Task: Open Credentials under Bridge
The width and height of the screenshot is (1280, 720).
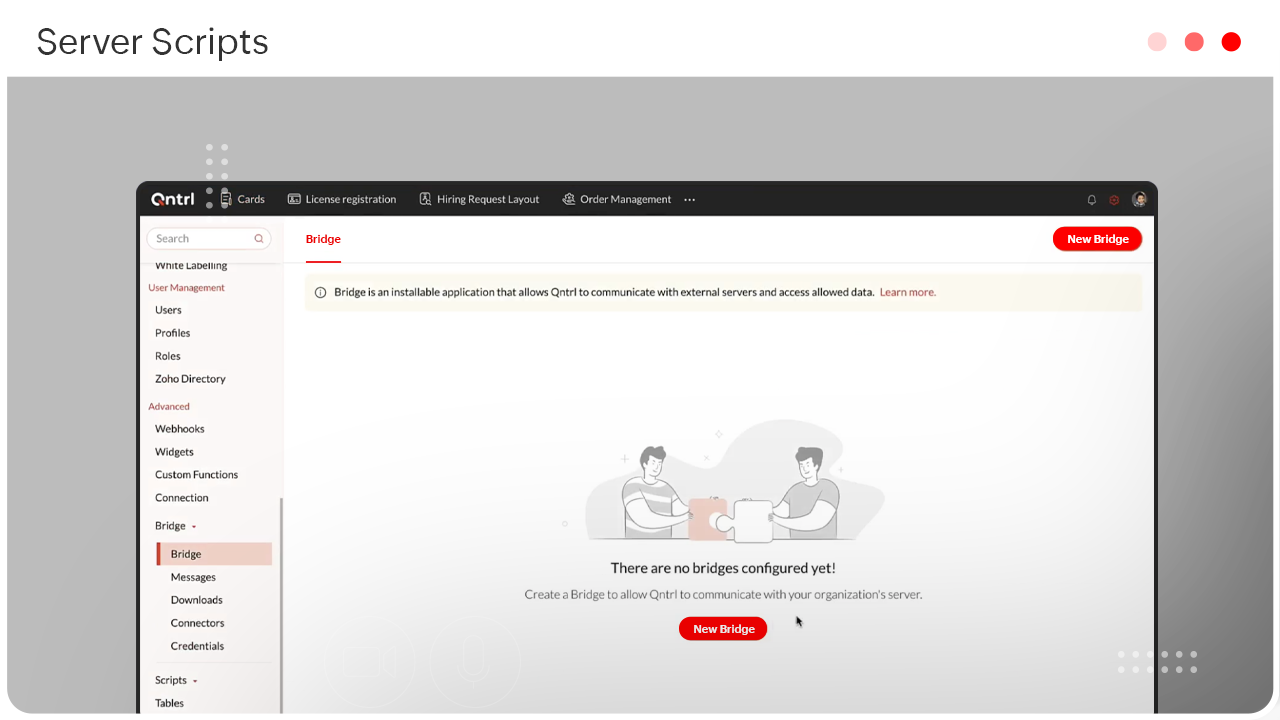Action: 197,646
